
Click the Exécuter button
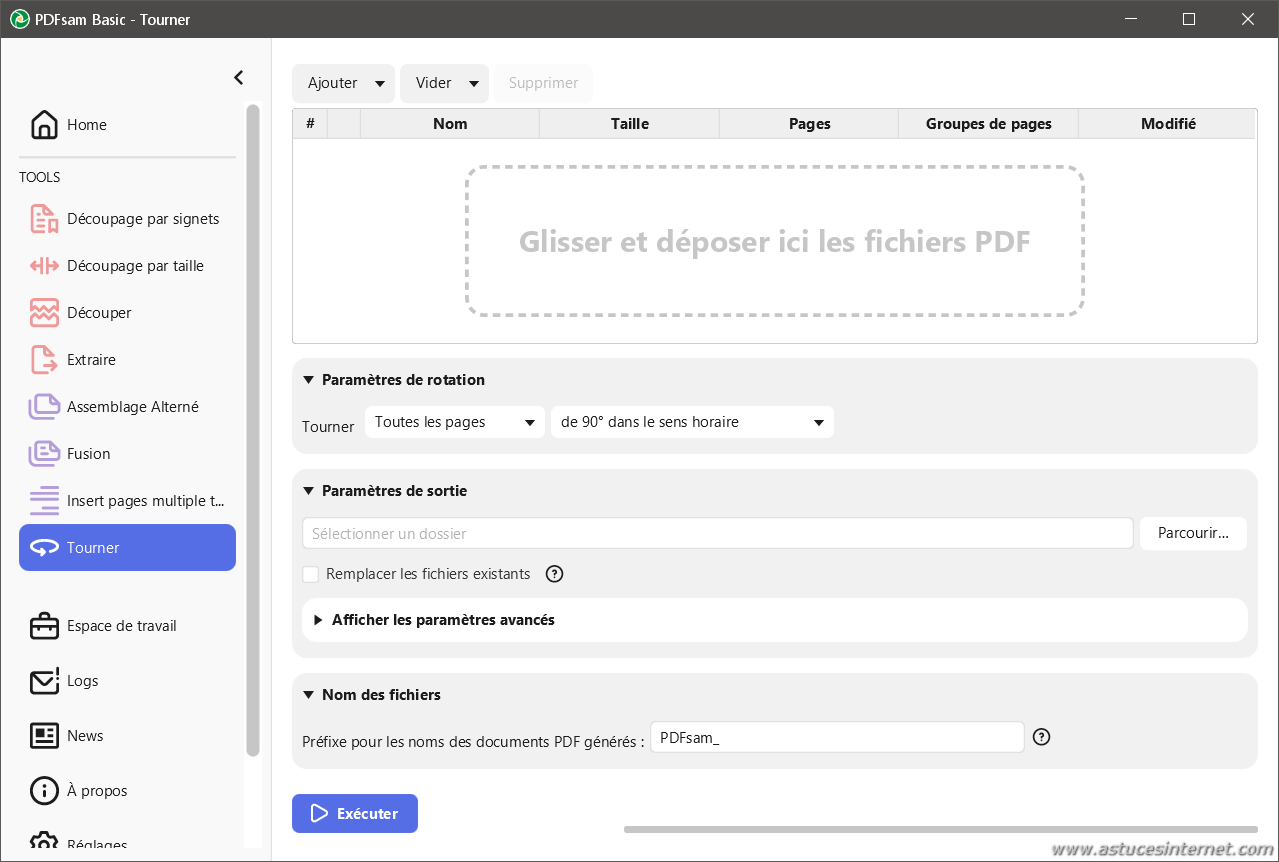click(x=355, y=814)
